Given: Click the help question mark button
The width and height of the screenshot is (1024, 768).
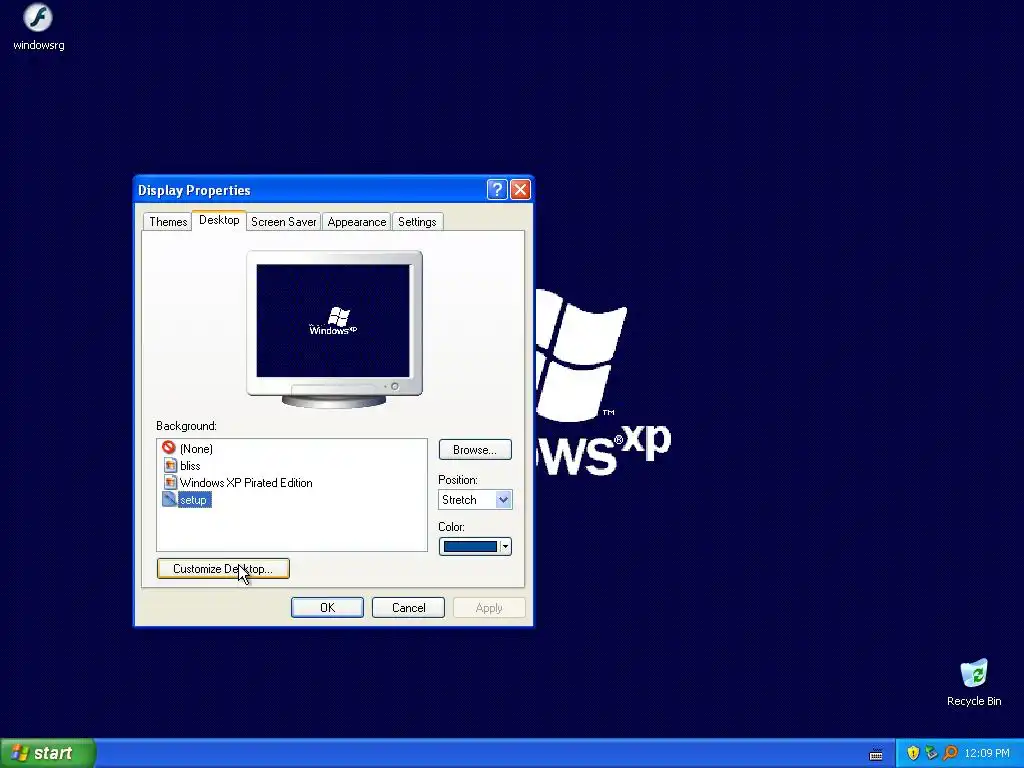Looking at the screenshot, I should 496,190.
